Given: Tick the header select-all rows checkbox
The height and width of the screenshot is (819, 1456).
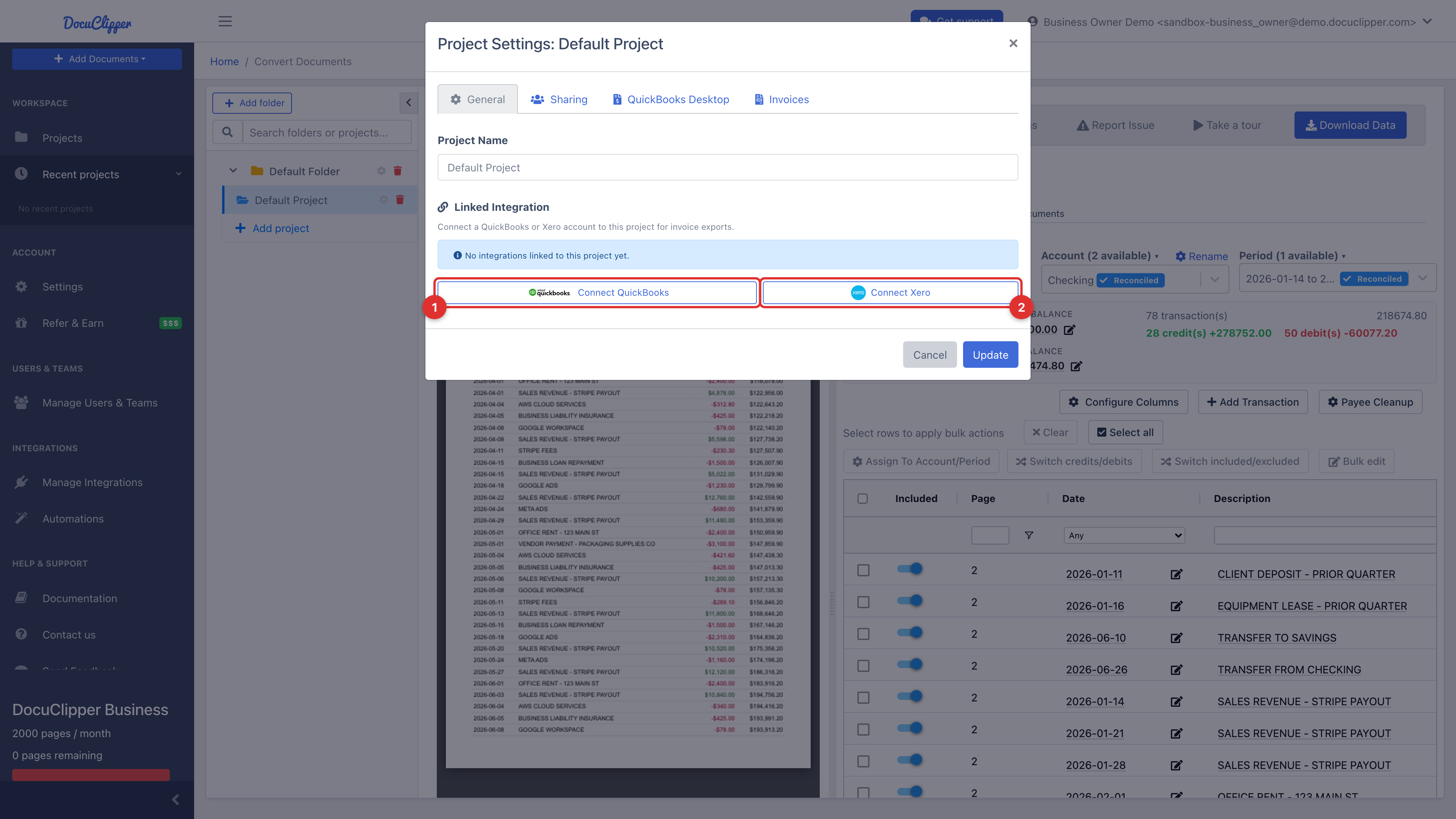Looking at the screenshot, I should pyautogui.click(x=863, y=499).
